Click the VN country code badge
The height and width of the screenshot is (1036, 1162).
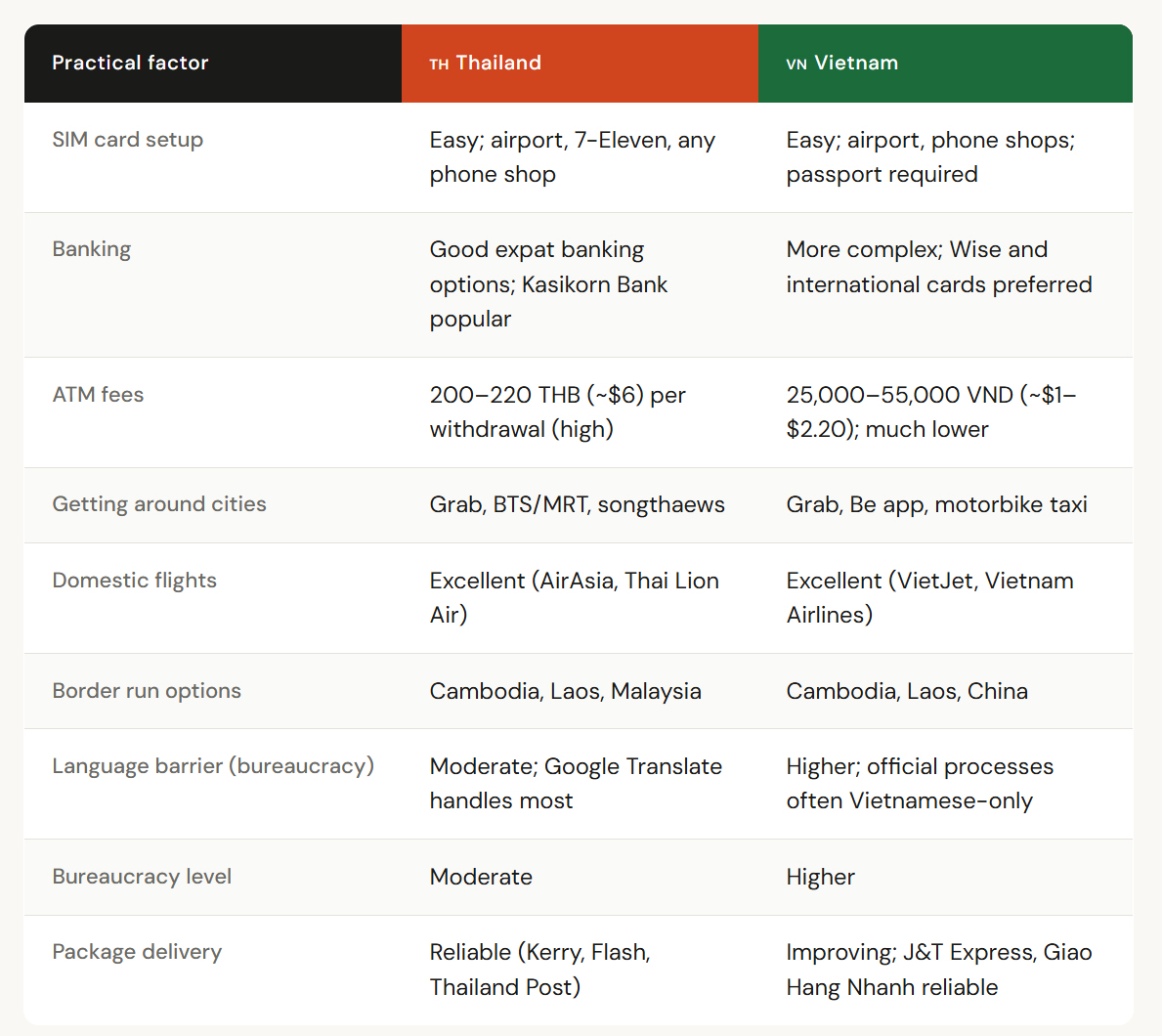[x=796, y=65]
